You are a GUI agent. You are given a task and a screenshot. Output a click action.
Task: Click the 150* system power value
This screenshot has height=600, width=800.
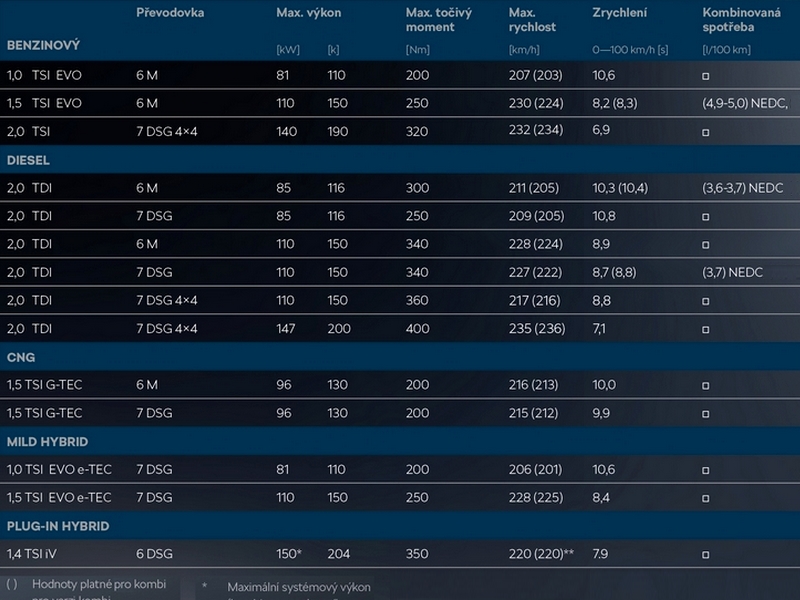coord(289,554)
